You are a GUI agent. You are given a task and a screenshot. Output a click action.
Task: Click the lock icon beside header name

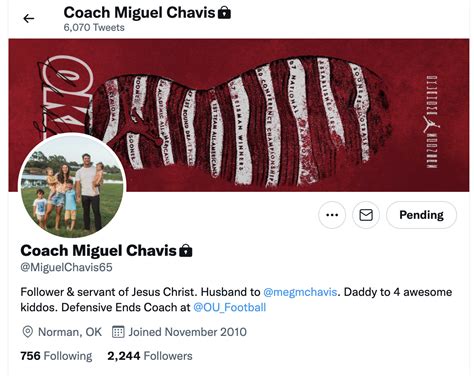(224, 13)
